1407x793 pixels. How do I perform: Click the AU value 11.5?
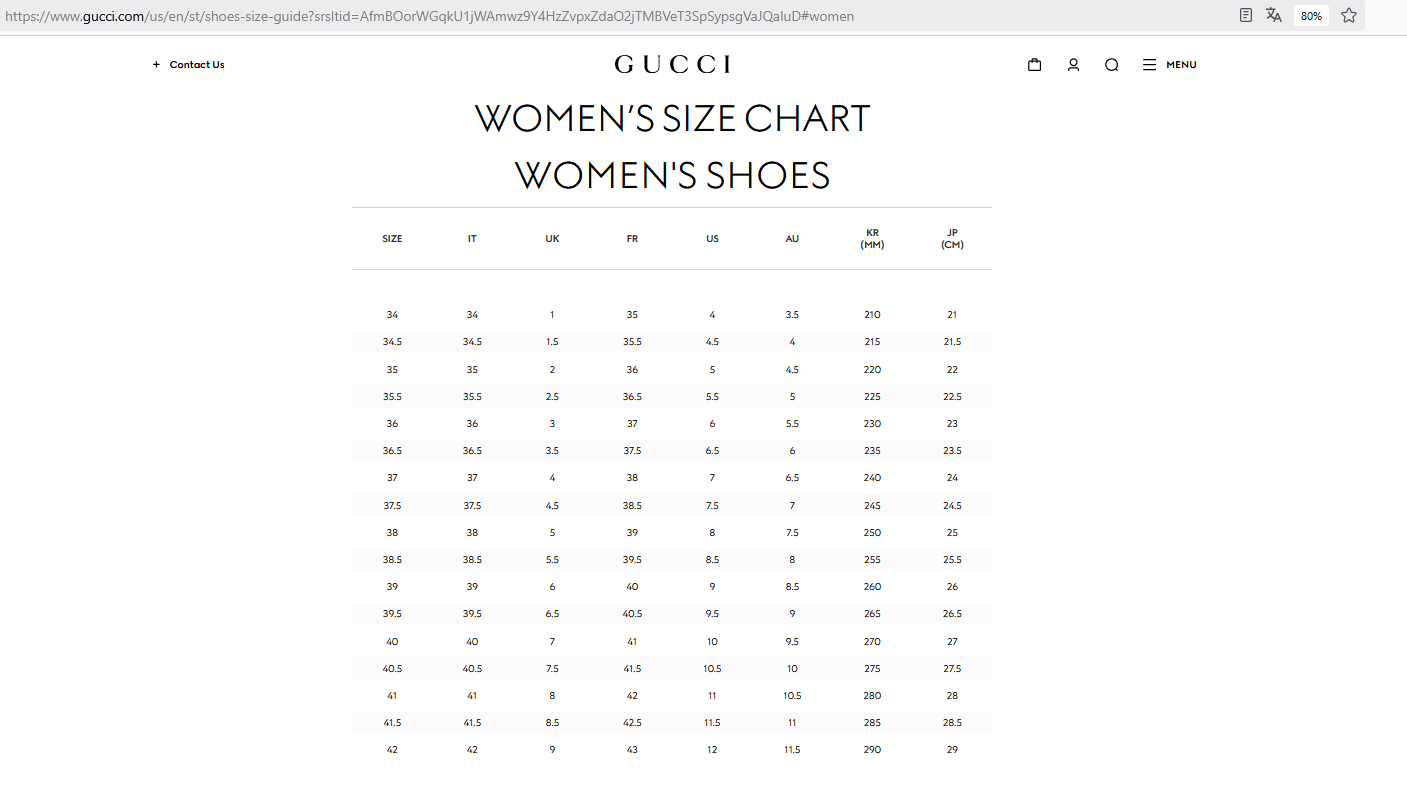pyautogui.click(x=792, y=750)
